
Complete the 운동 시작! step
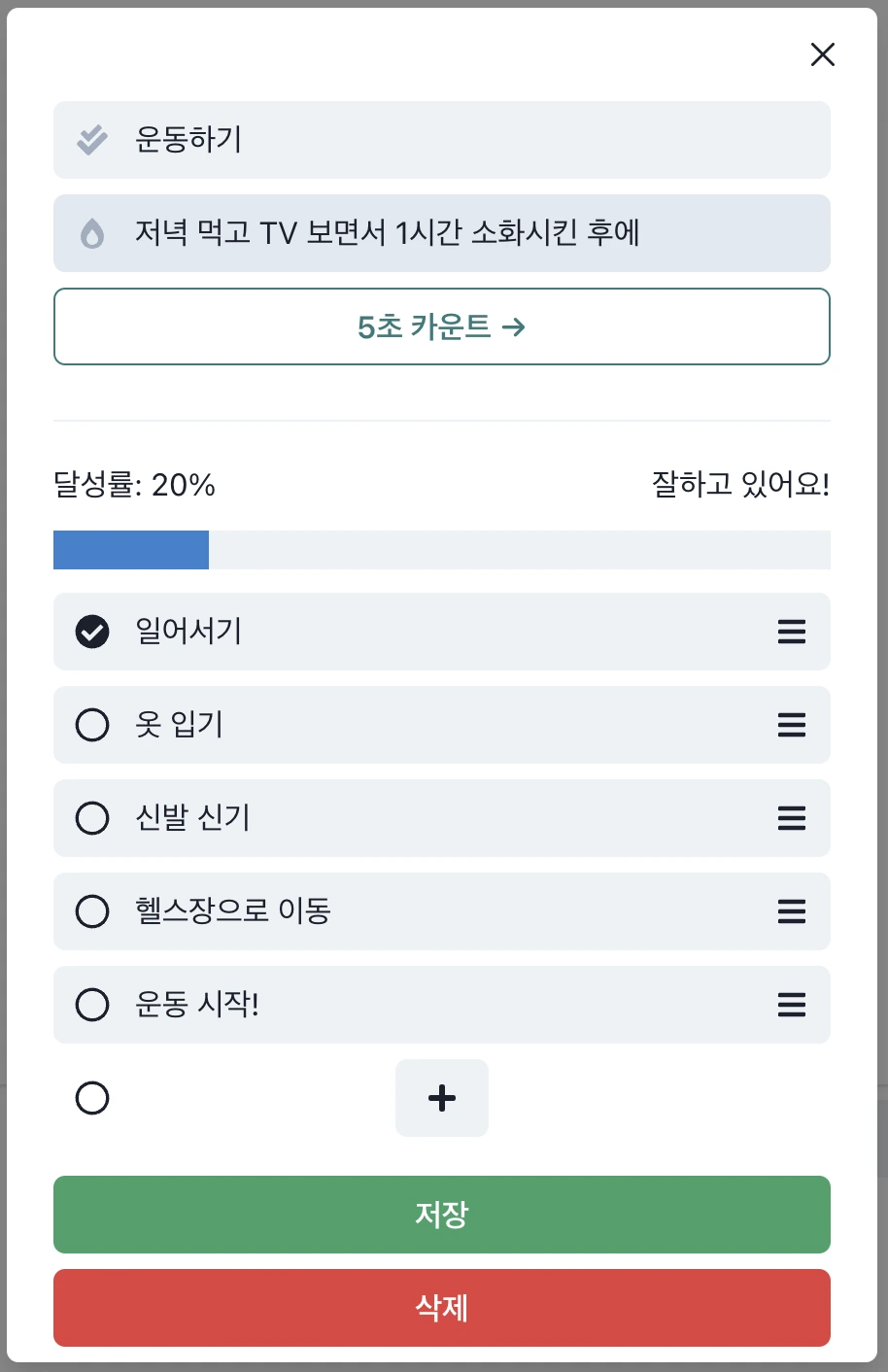(x=92, y=1005)
